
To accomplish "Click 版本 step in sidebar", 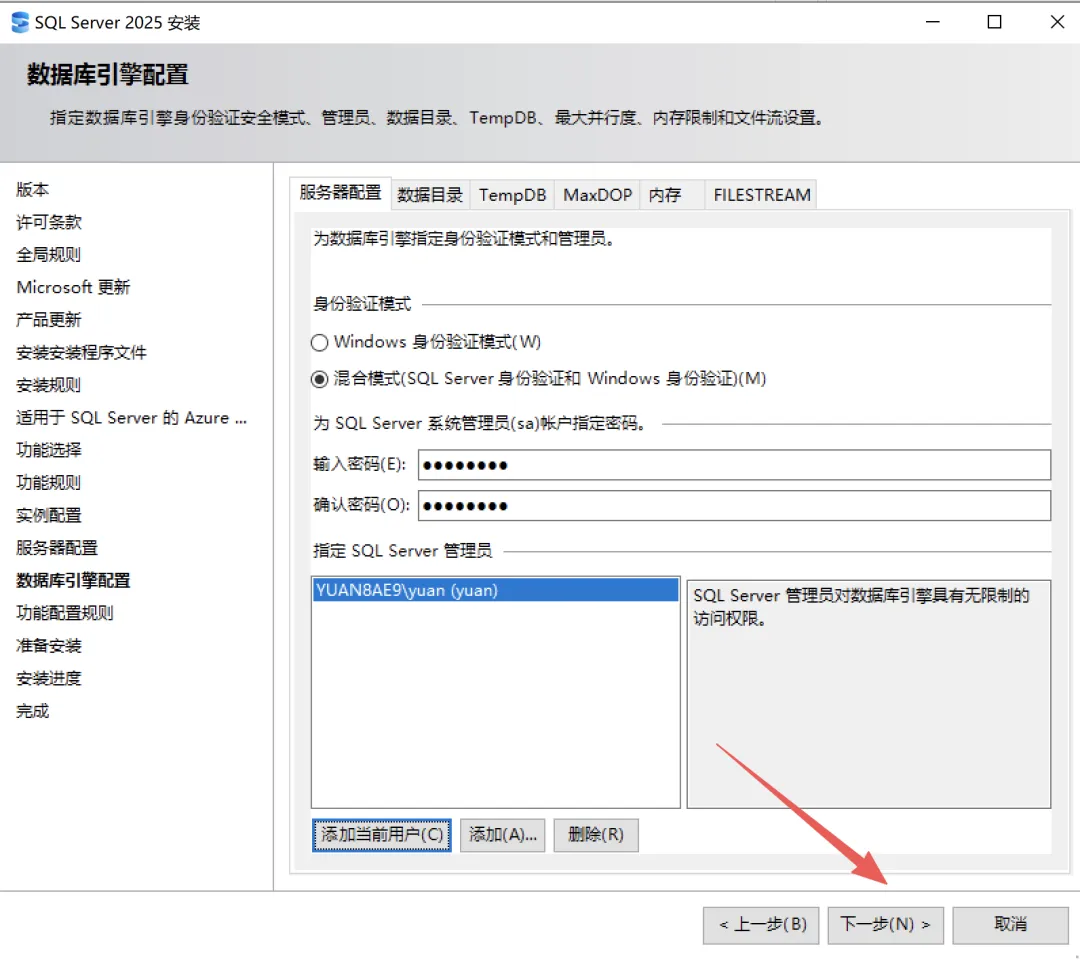I will pos(32,189).
